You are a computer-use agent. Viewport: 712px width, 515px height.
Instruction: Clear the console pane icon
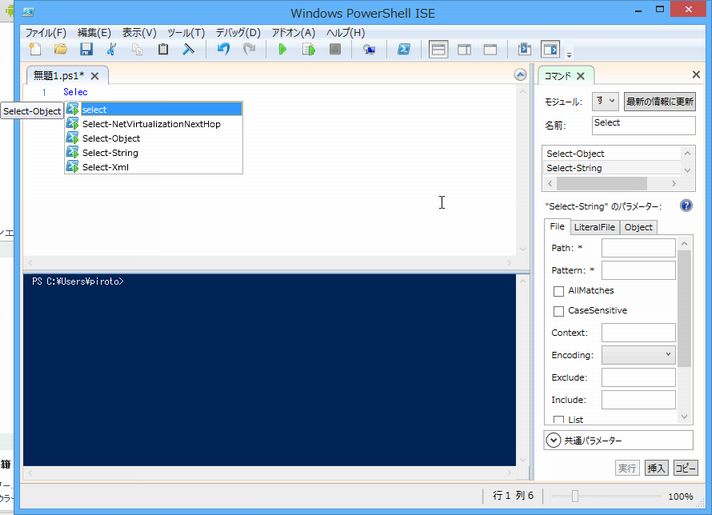[188, 49]
